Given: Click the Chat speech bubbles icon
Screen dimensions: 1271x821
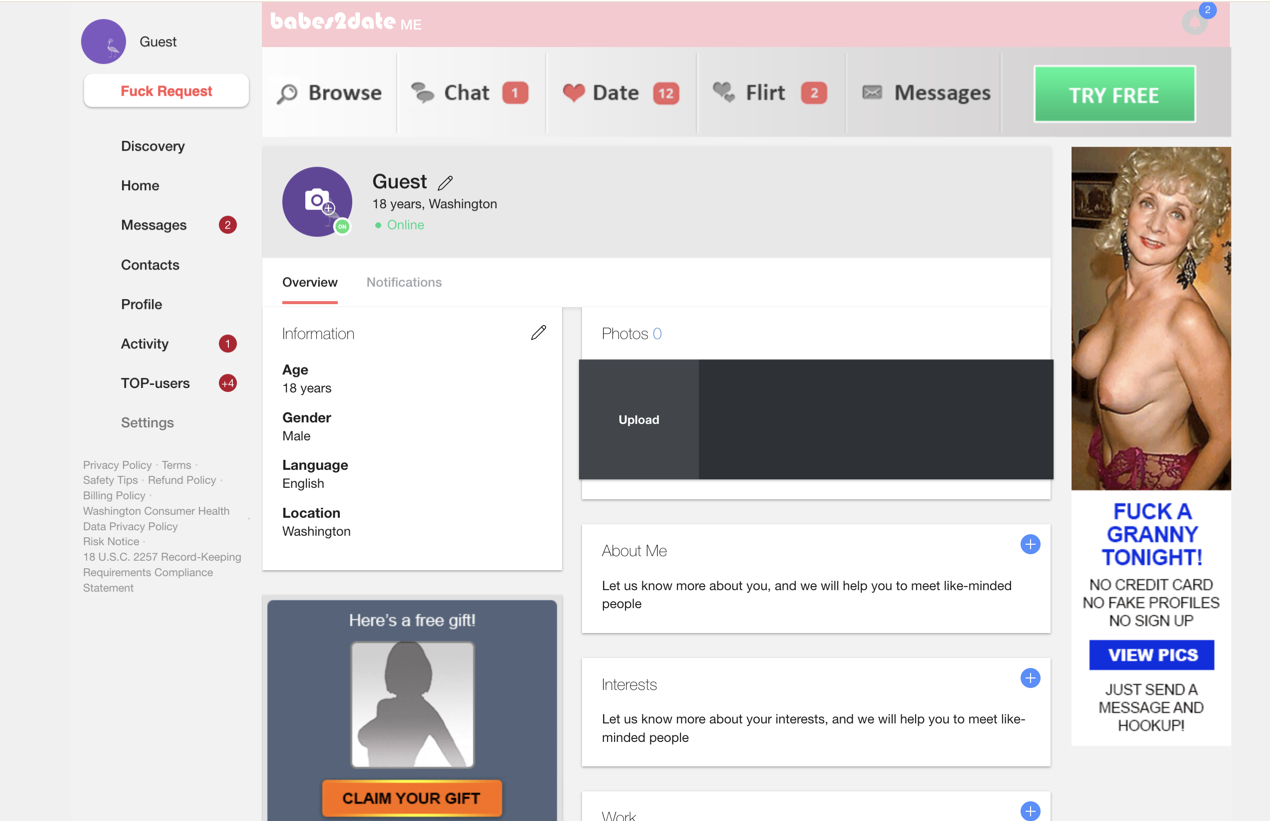Looking at the screenshot, I should (x=423, y=93).
